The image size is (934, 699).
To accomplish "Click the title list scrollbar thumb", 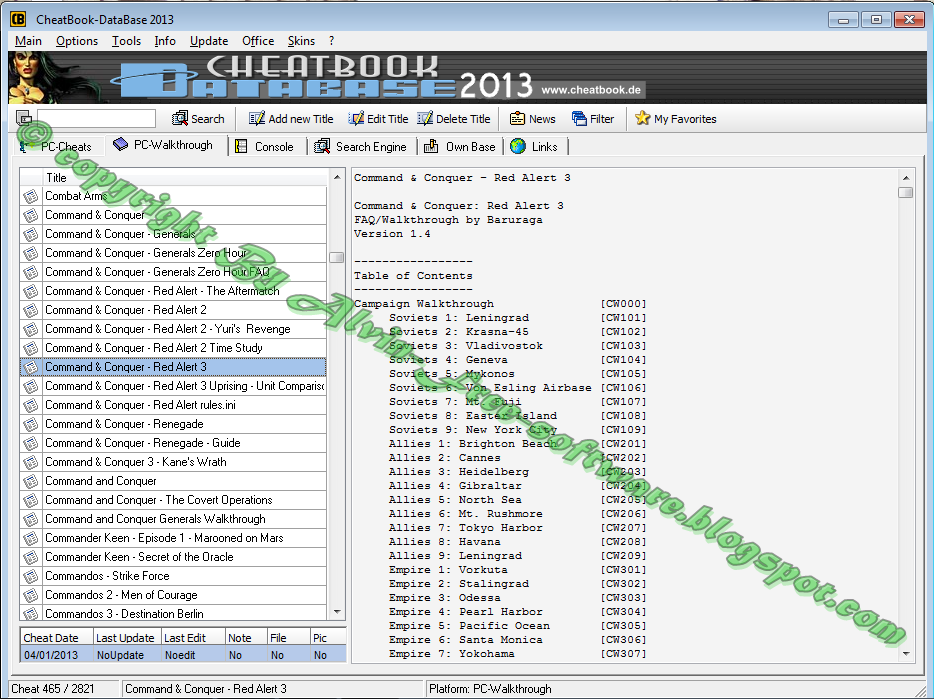I will (337, 257).
